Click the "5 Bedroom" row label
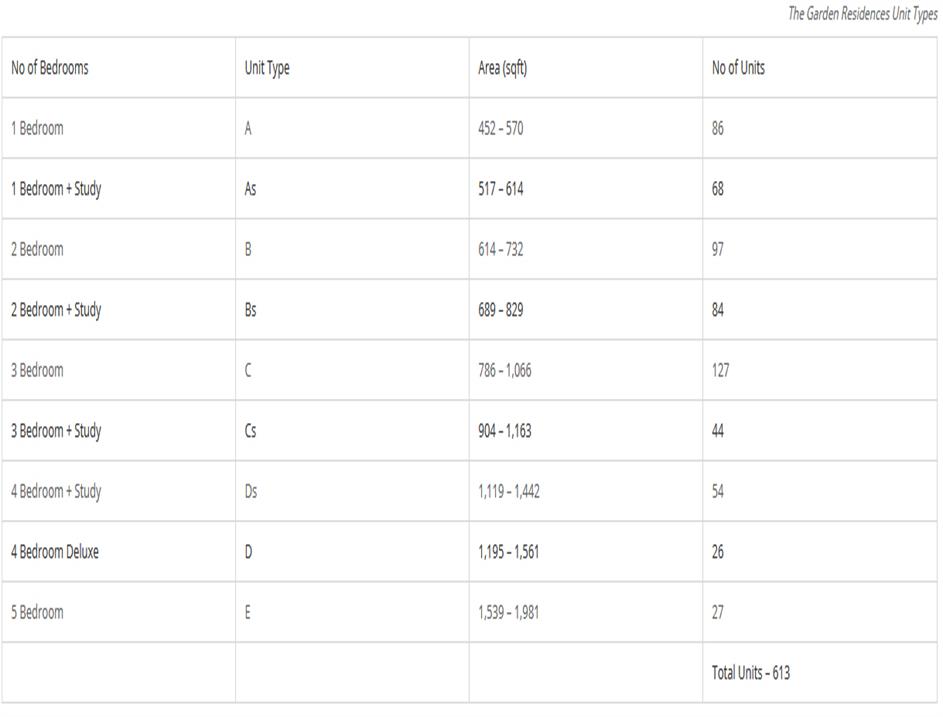This screenshot has width=943, height=717. pos(37,612)
